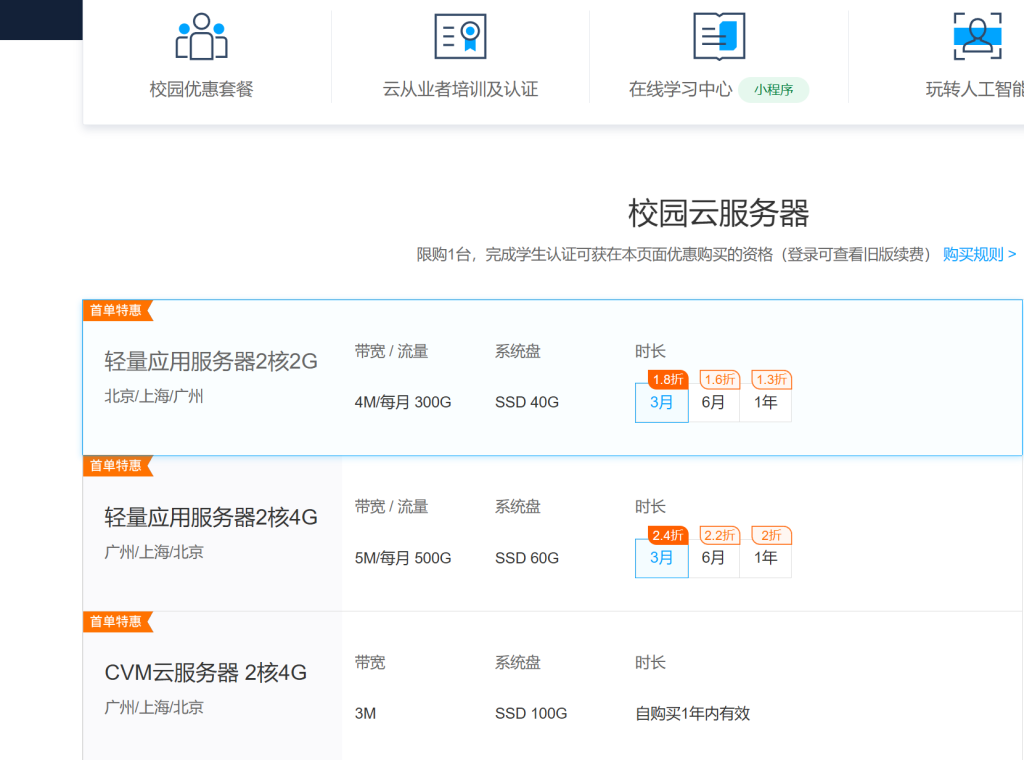Click 首单特惠 badge on CVM card

[117, 622]
